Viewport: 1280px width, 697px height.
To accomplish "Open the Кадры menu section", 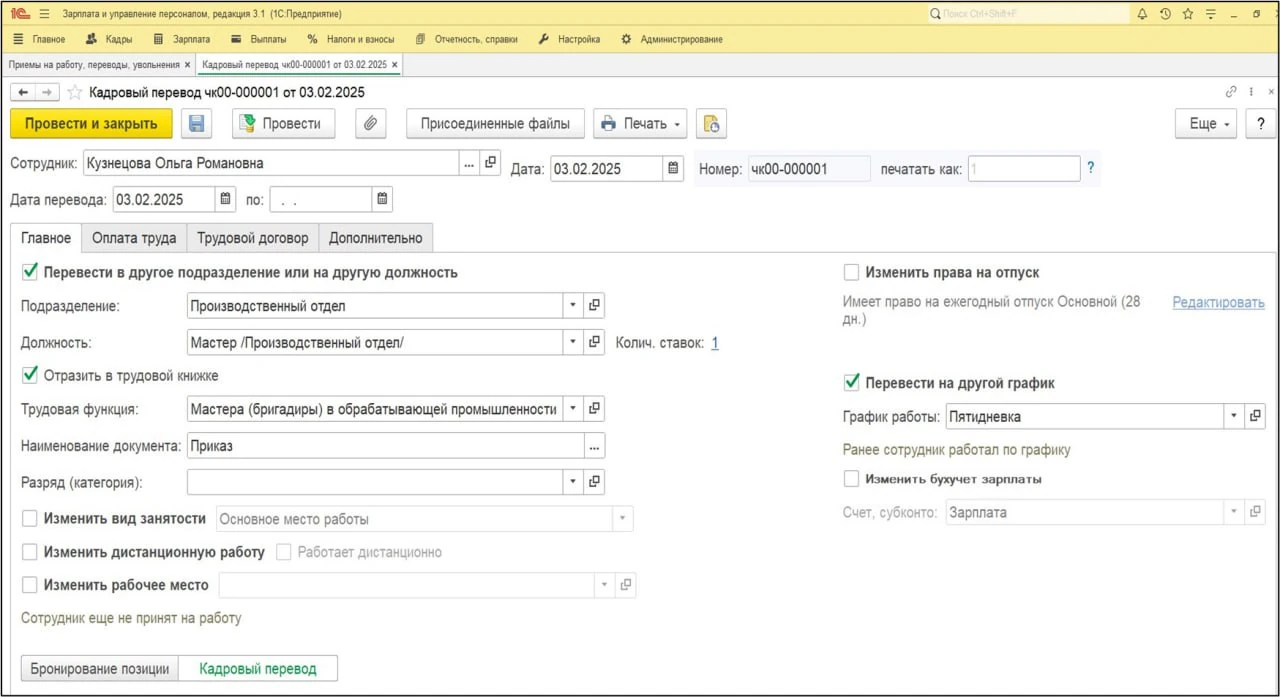I will (108, 39).
